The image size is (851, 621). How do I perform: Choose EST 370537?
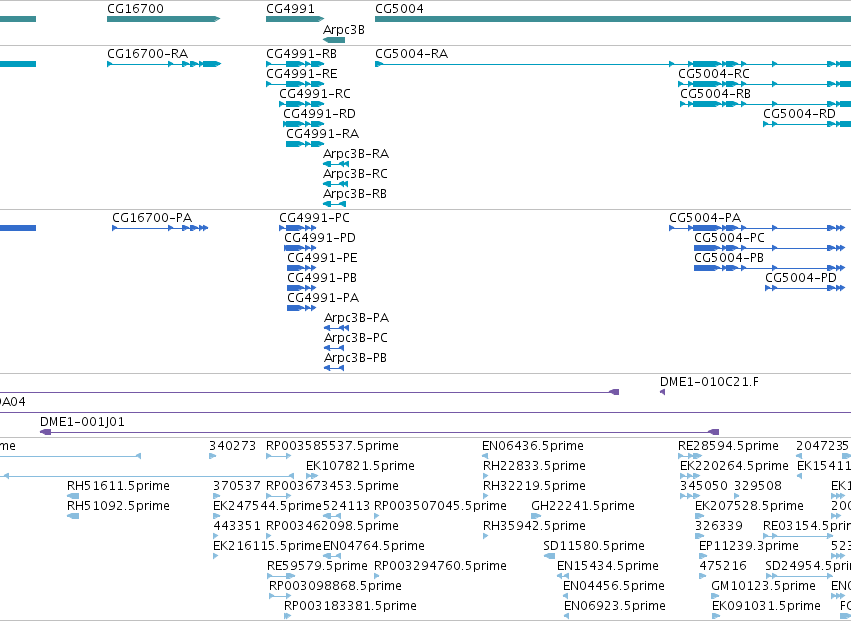(237, 486)
